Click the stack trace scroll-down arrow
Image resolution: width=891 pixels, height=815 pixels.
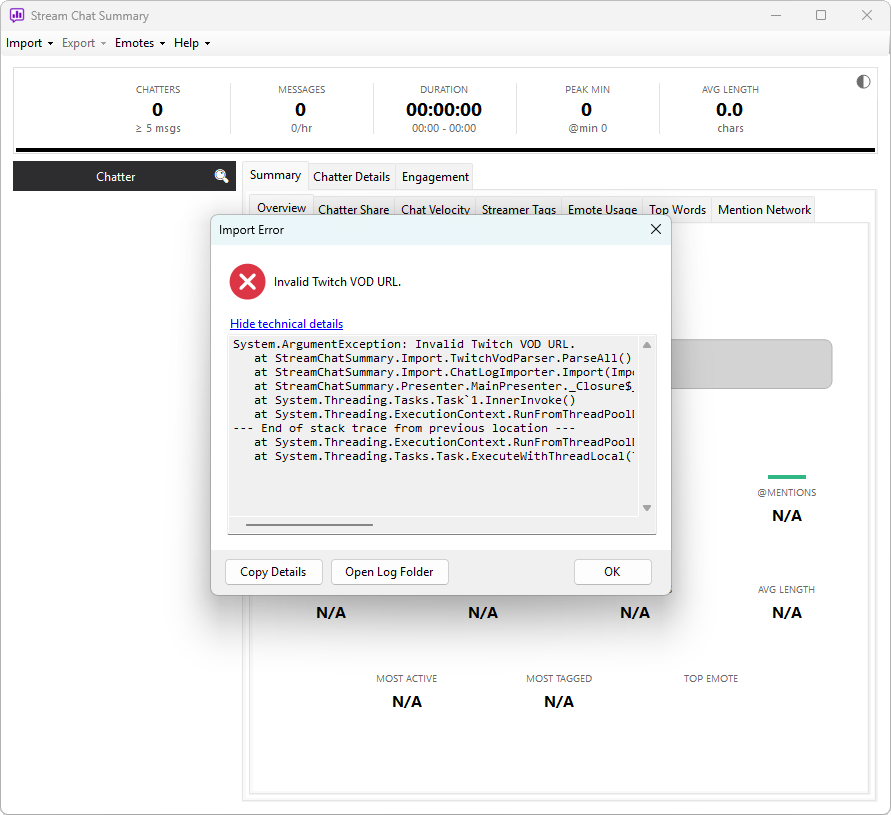point(647,508)
